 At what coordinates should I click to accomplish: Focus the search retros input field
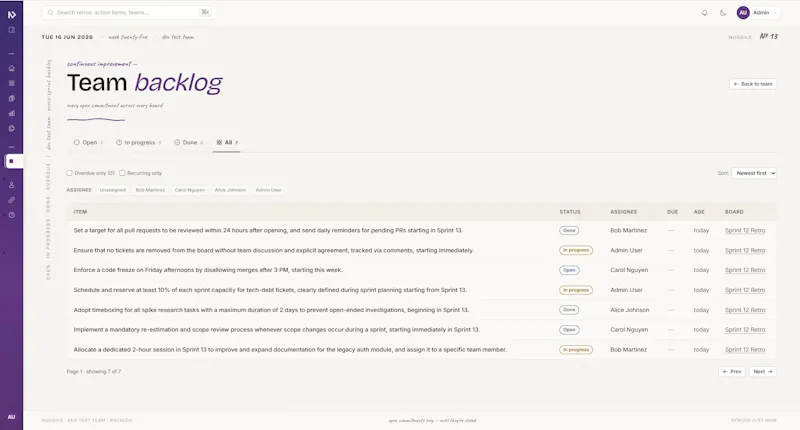tap(128, 12)
